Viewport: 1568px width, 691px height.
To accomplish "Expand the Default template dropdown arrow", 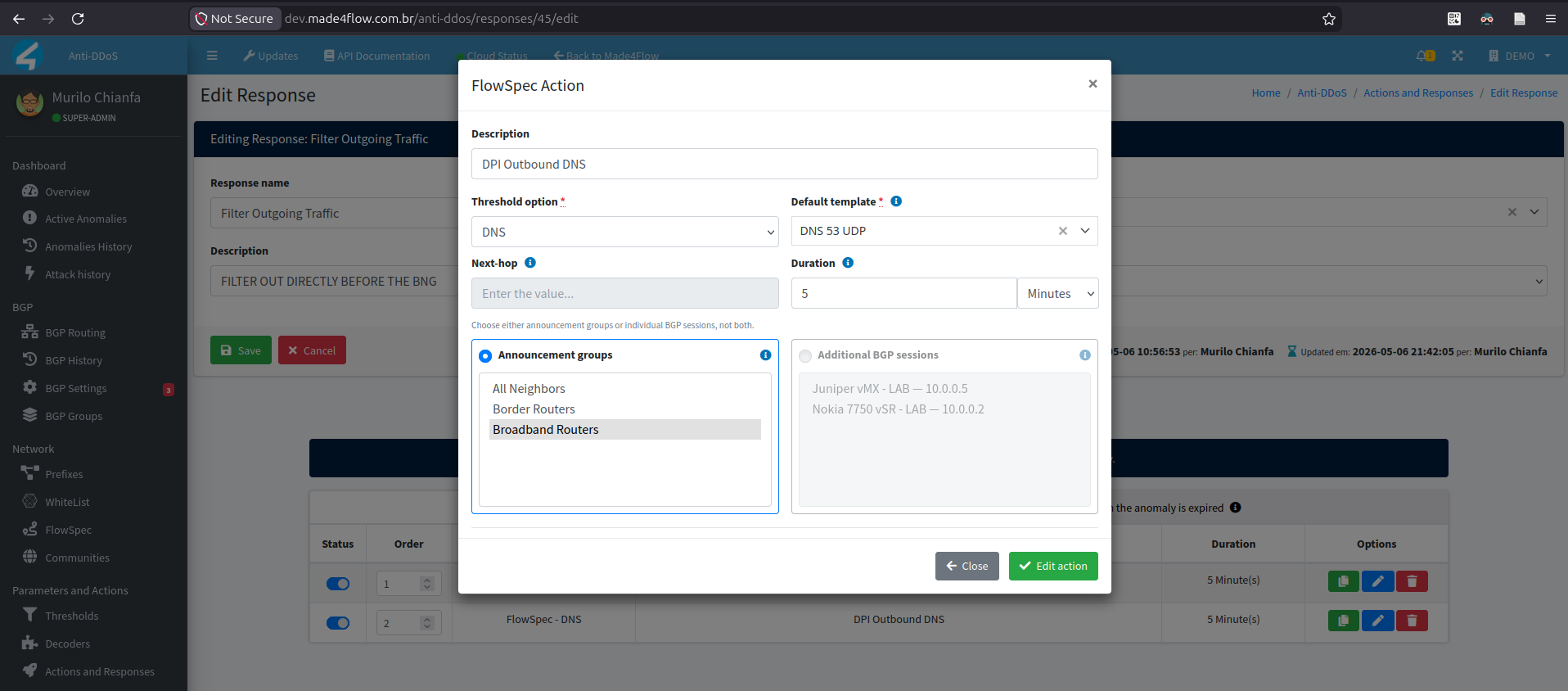I will pos(1085,231).
